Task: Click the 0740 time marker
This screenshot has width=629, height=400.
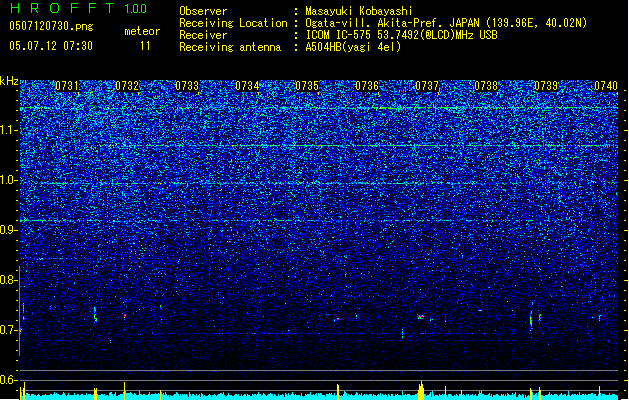Action: (x=606, y=86)
